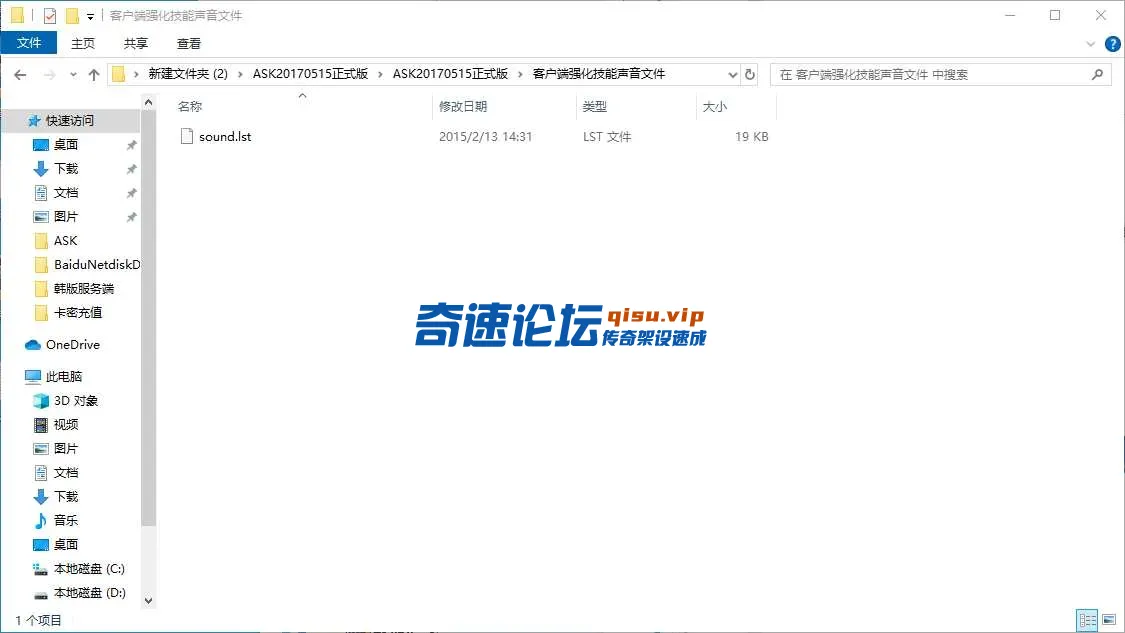Screen dimensions: 1125x633
Task: Switch to the 主页 ribbon tab
Action: point(83,44)
